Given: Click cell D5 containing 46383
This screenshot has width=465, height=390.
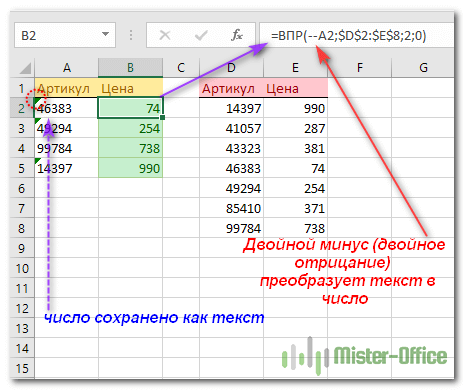Looking at the screenshot, I should point(231,168).
